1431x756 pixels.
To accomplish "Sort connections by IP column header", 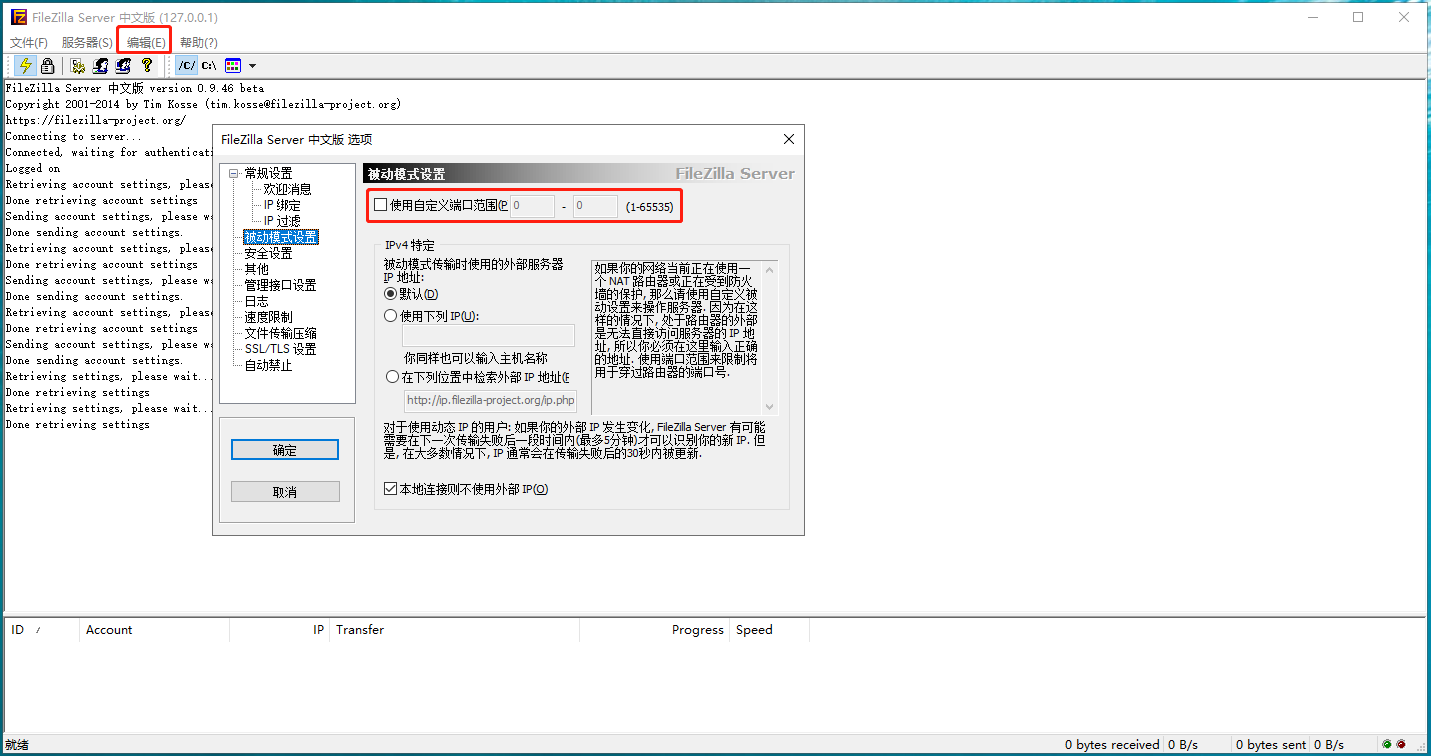I will tap(280, 630).
